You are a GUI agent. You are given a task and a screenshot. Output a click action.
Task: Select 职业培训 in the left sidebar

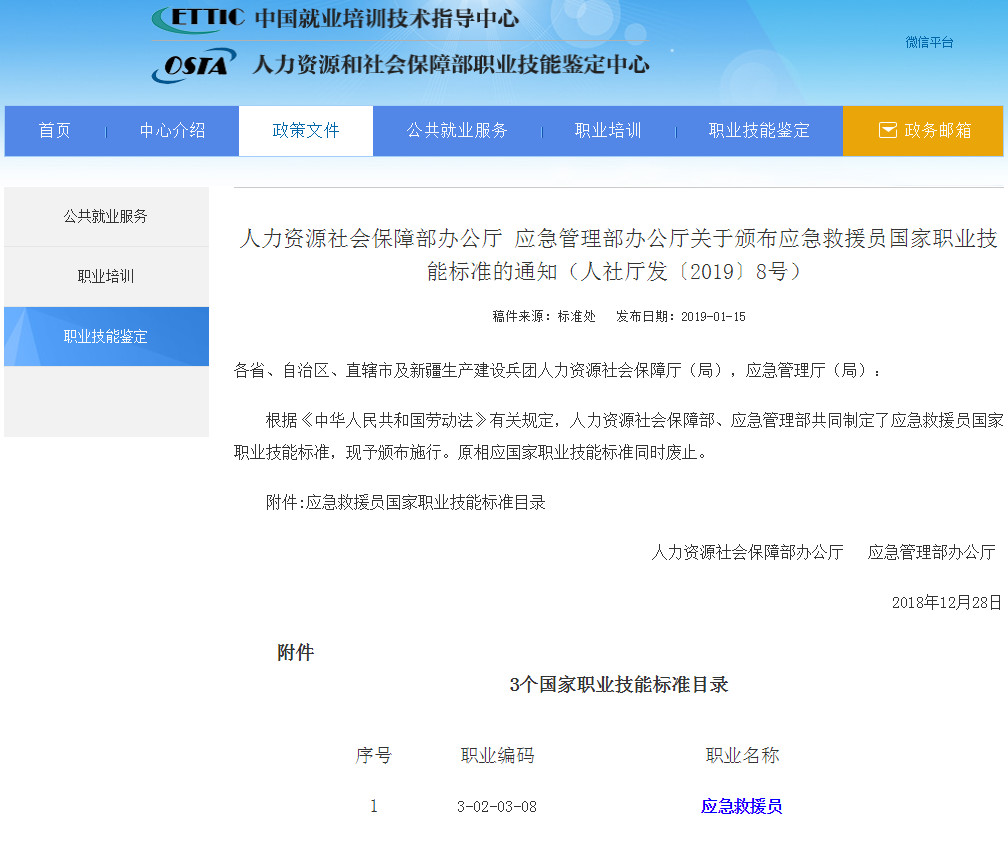106,276
